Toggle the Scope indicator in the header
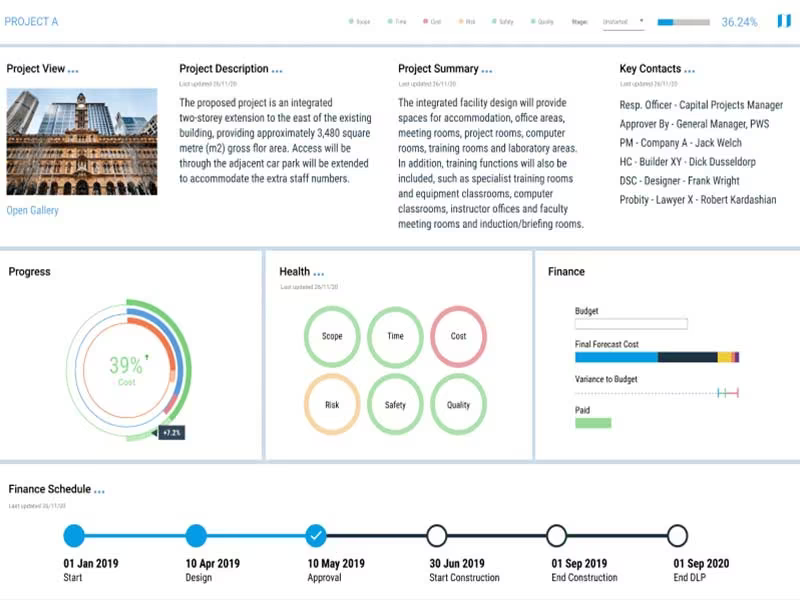 coord(360,21)
